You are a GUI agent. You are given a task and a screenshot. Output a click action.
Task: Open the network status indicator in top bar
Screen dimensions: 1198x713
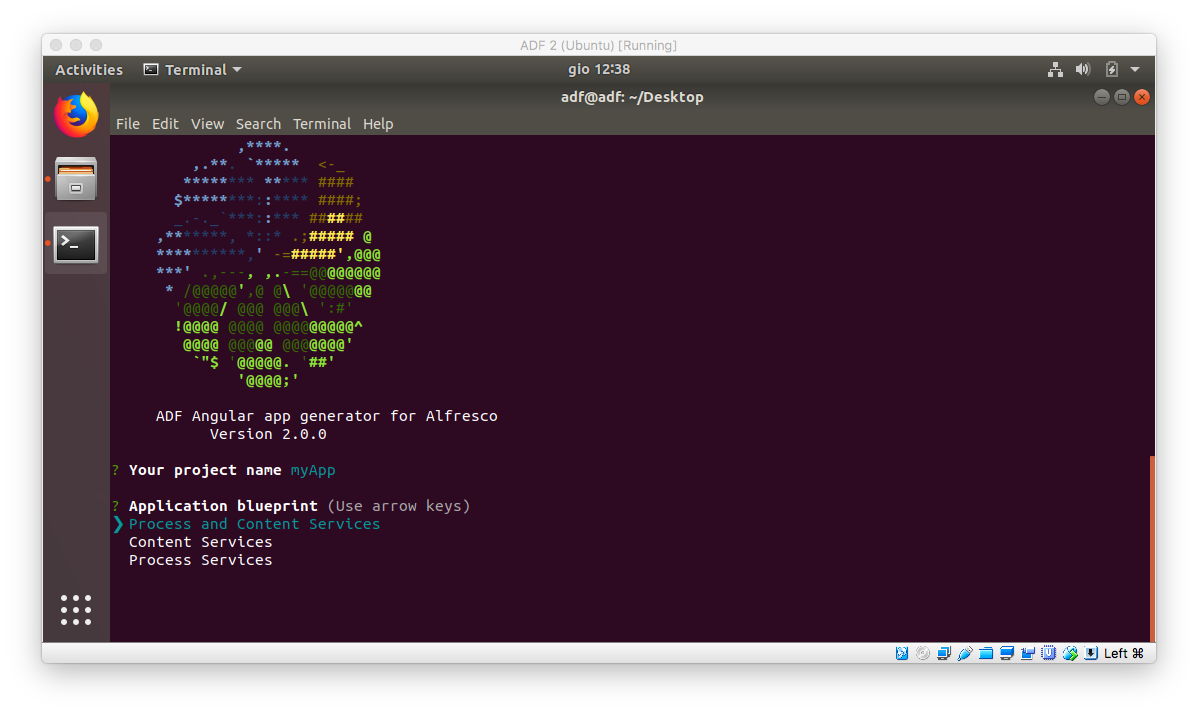tap(1055, 70)
